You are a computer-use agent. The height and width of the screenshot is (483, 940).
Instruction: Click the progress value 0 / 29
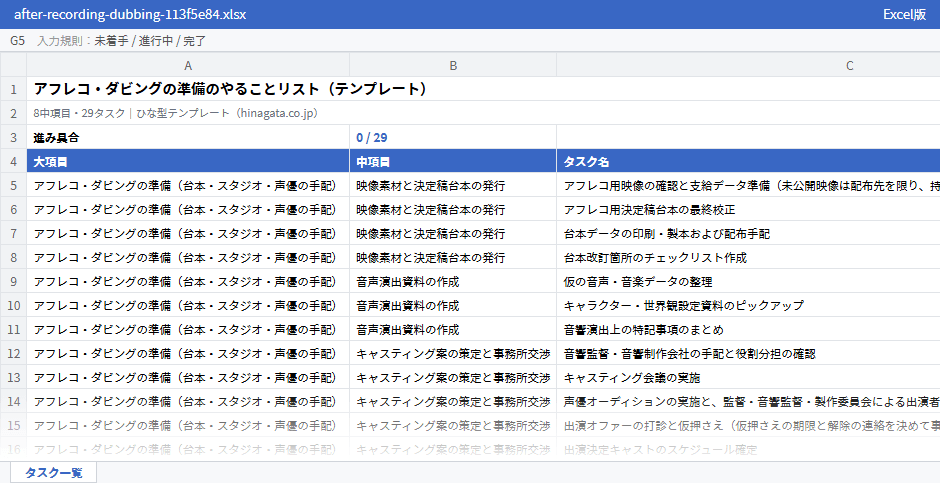372,137
